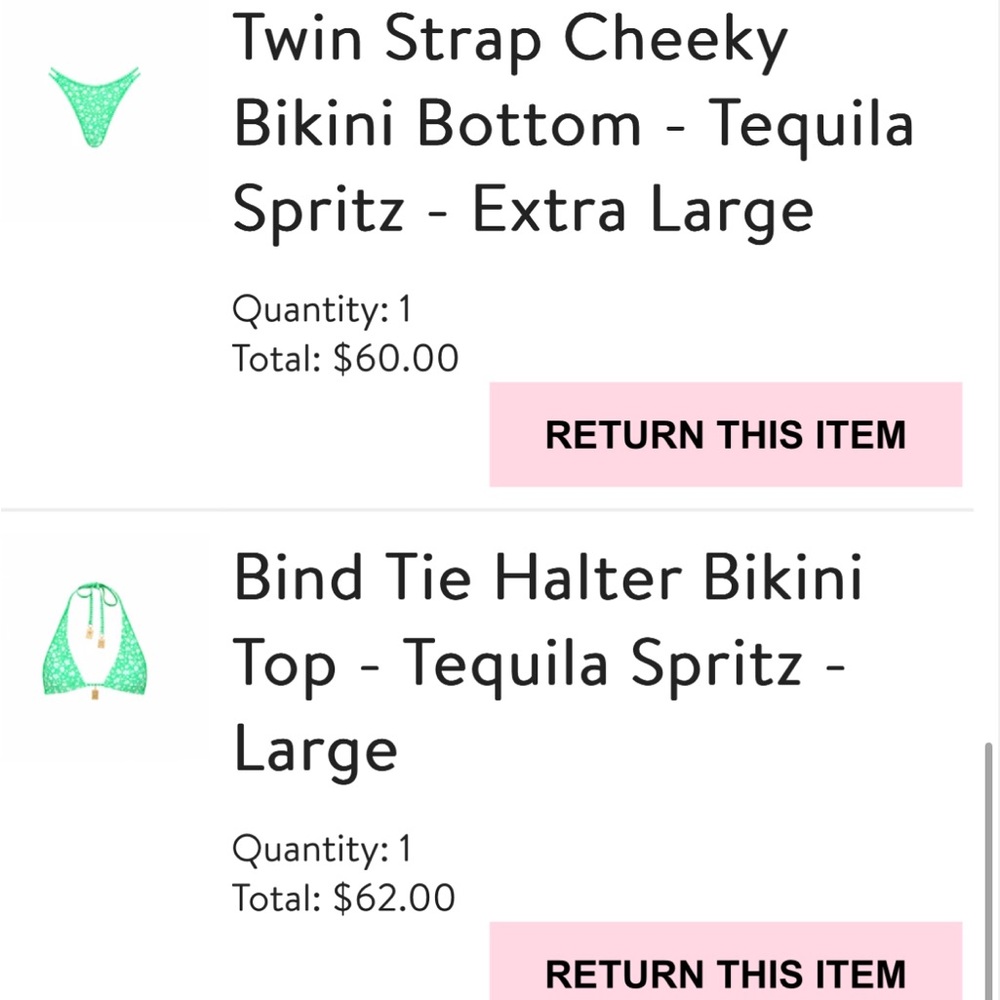Click Large size text in top title

point(313,748)
